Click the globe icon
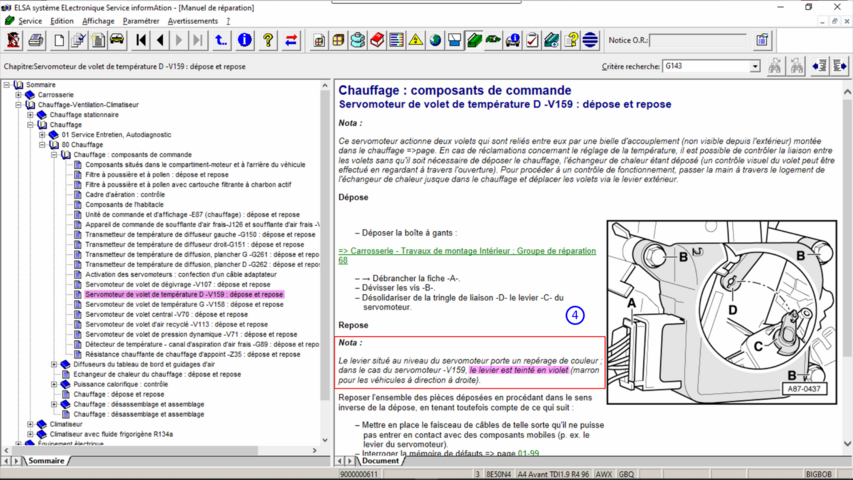The height and width of the screenshot is (480, 853). [x=435, y=40]
